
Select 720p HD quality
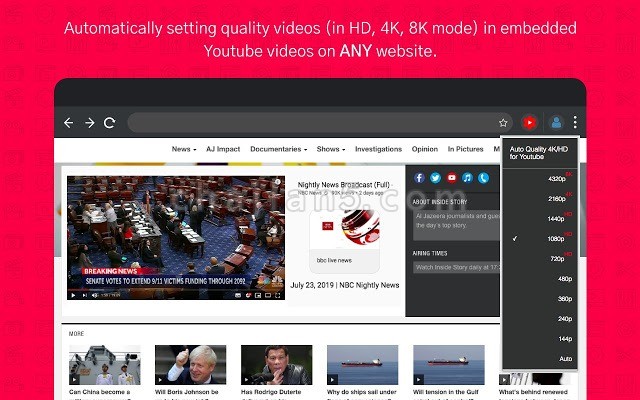540,259
